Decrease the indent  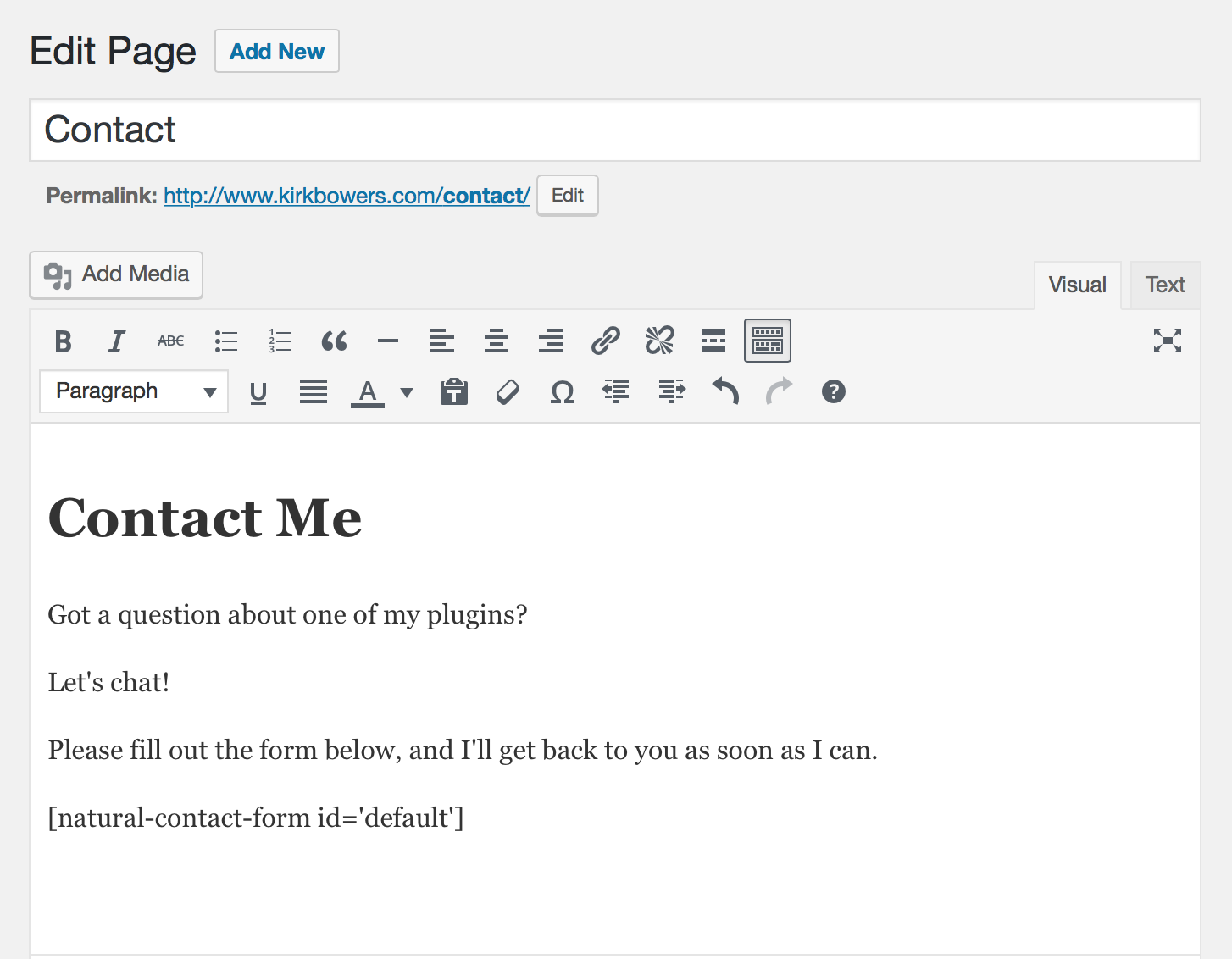coord(616,391)
